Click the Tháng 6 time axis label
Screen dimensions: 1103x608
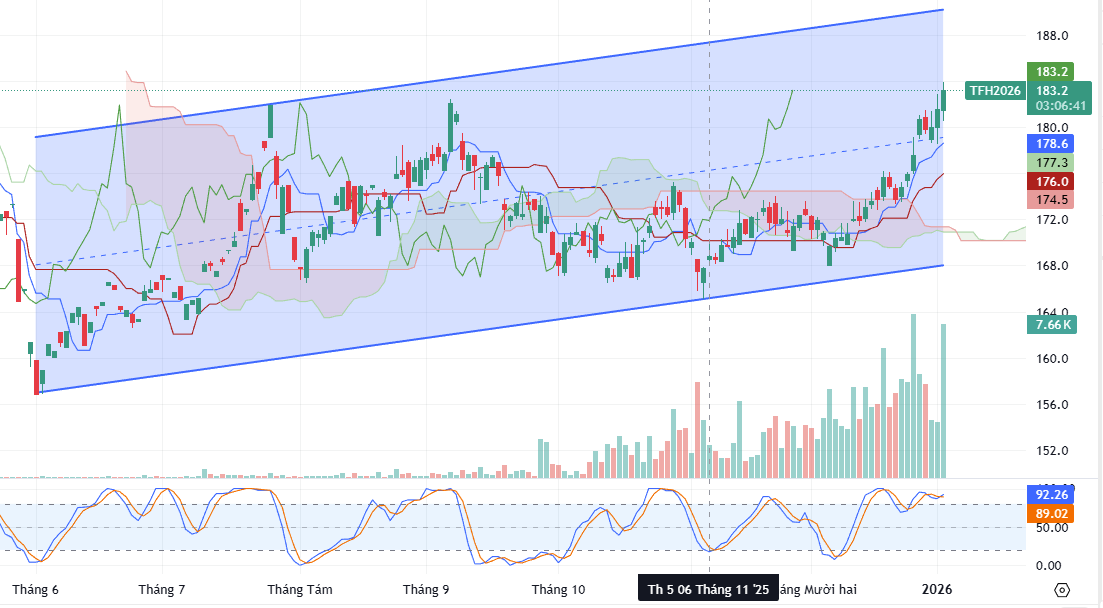[35, 590]
